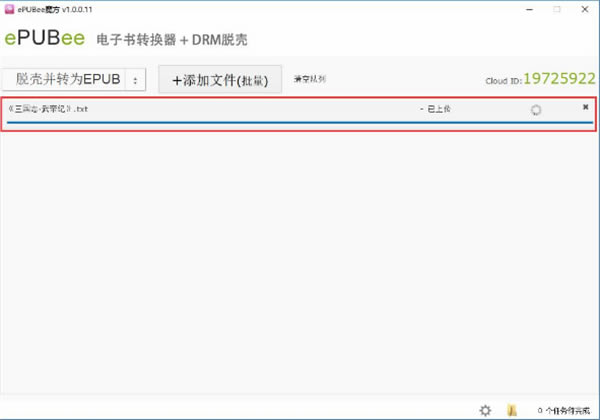
Task: Click the ePUBee app icon in title bar
Action: pyautogui.click(x=9, y=8)
